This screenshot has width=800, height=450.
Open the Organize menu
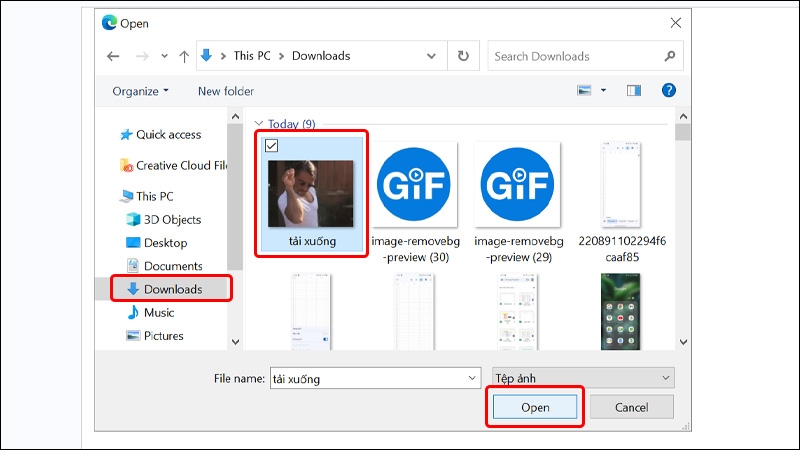140,91
